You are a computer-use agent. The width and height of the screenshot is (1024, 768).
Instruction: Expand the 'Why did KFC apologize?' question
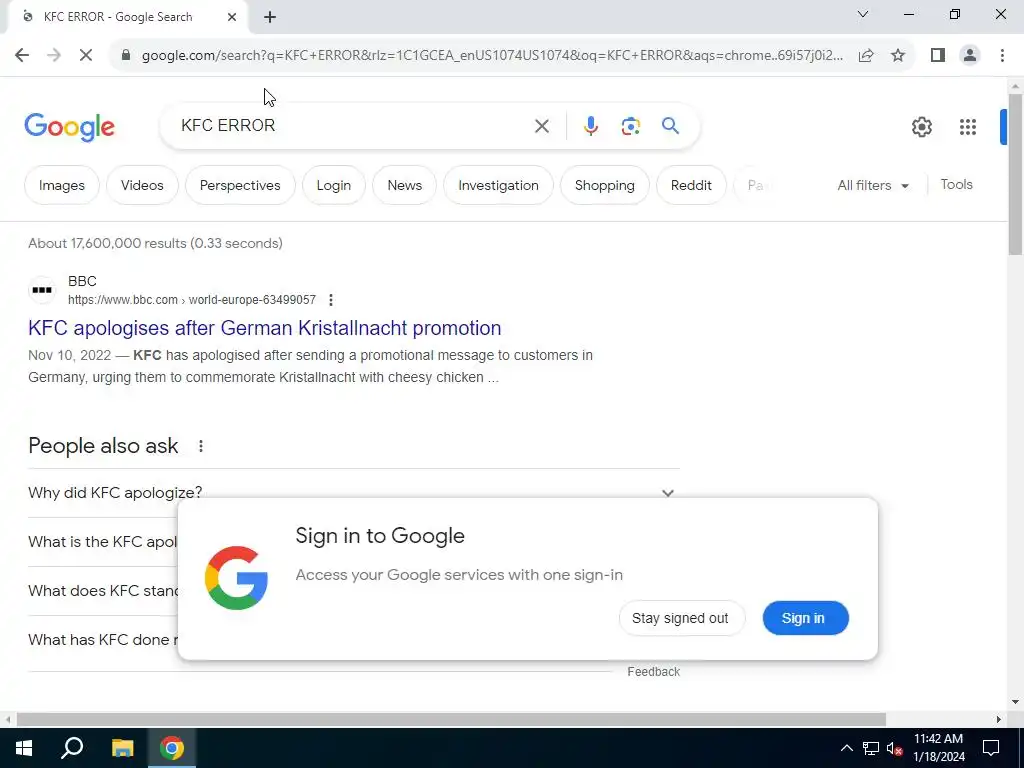351,492
